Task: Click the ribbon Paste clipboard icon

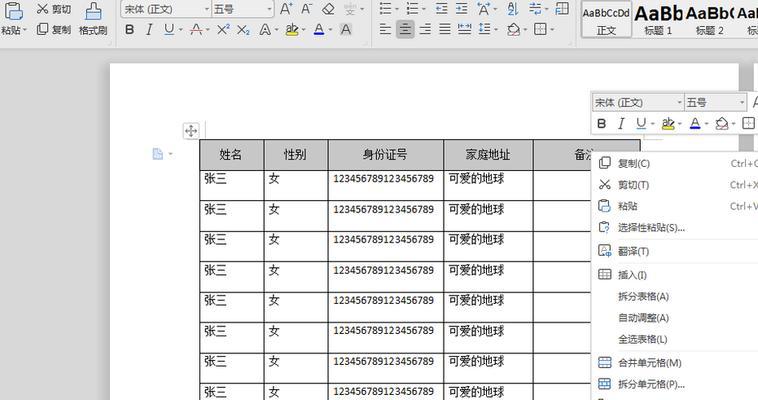Action: (x=13, y=11)
